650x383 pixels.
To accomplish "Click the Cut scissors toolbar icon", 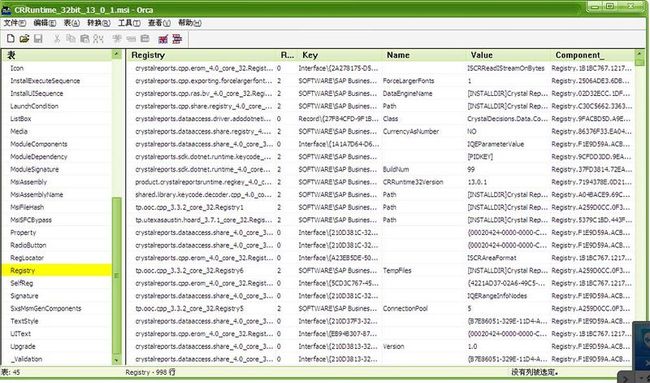I will (x=57, y=39).
